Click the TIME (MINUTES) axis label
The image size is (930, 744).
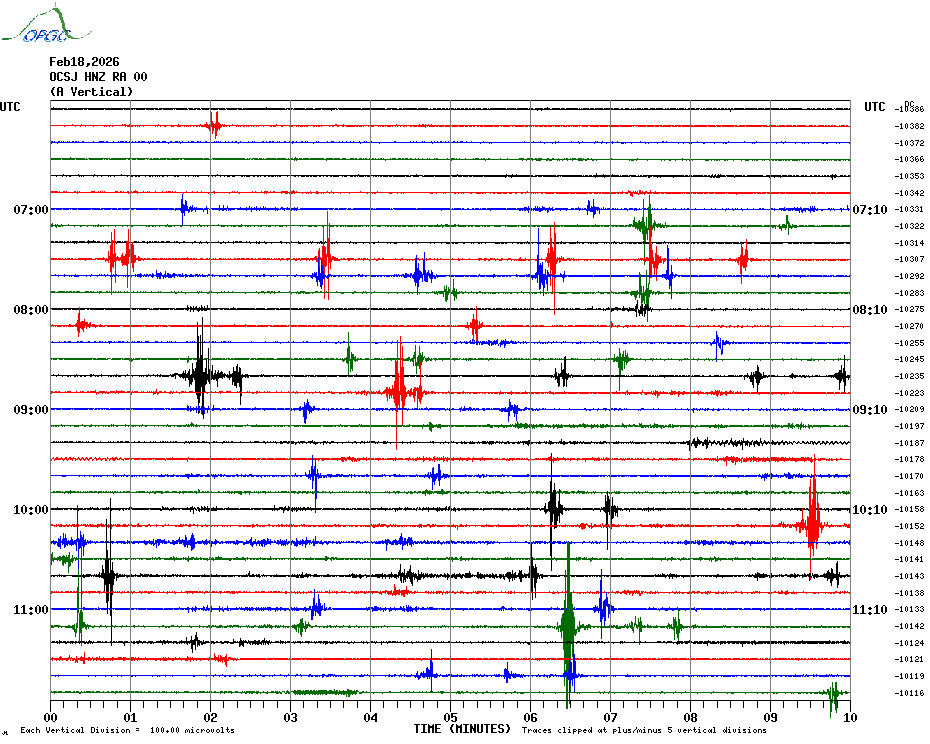coord(462,729)
